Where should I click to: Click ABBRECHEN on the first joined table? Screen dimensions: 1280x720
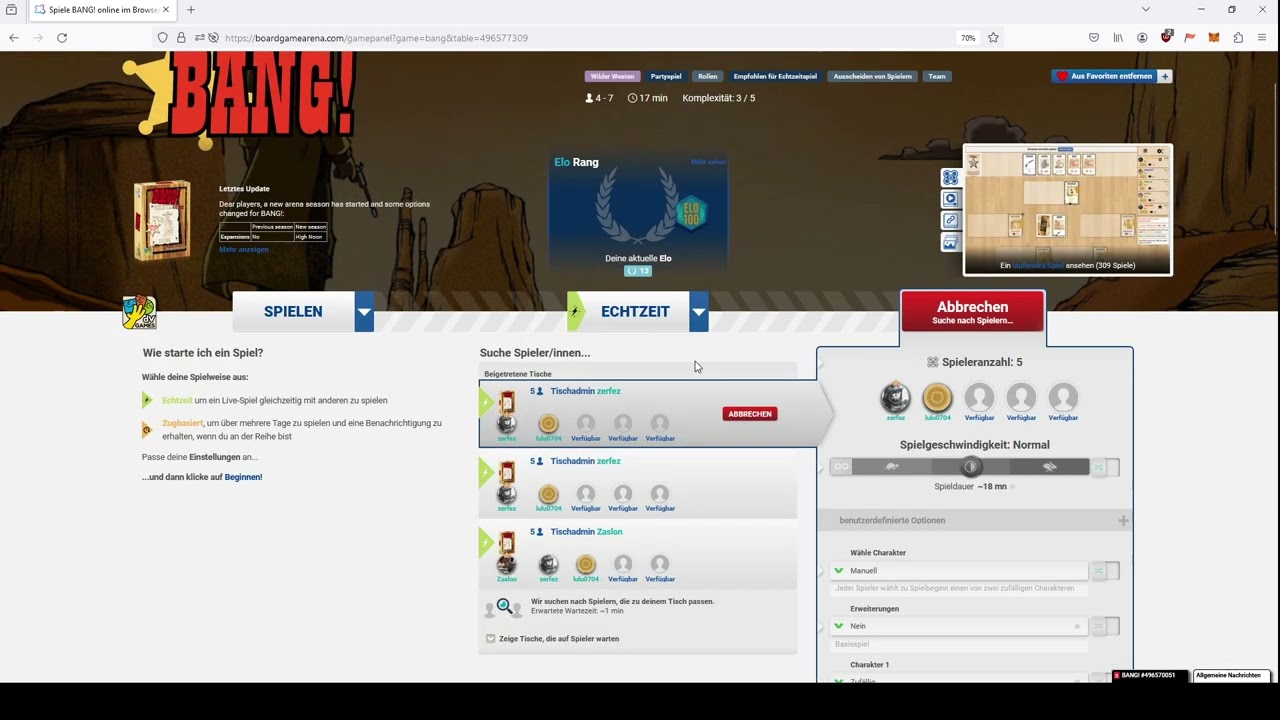click(x=750, y=414)
